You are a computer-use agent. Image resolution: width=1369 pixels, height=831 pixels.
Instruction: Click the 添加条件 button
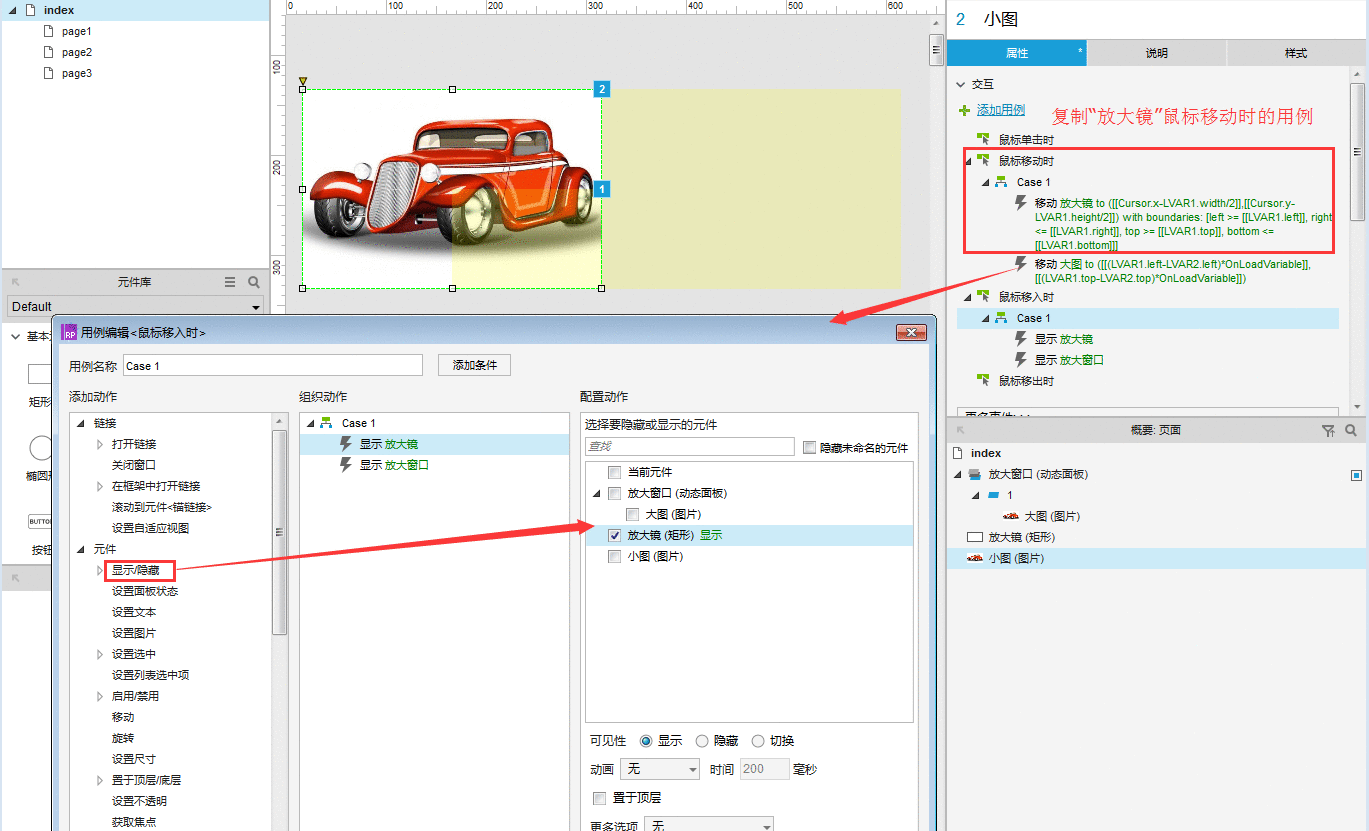[474, 366]
